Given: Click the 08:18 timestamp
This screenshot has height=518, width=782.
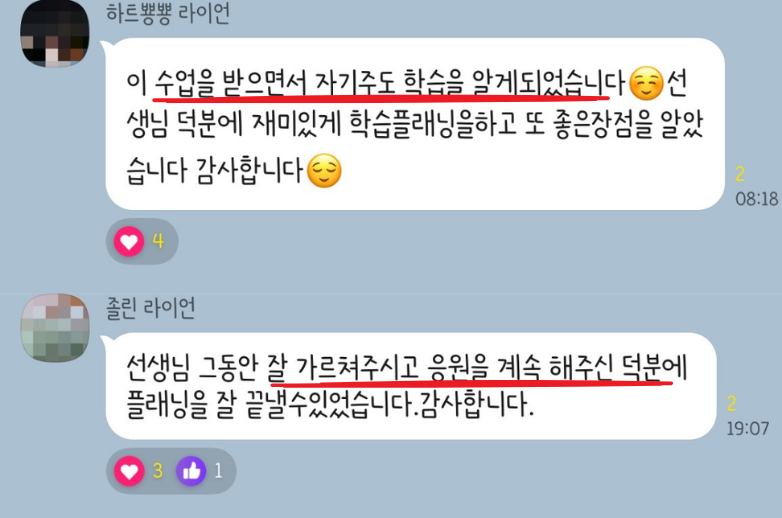Looking at the screenshot, I should tap(757, 199).
